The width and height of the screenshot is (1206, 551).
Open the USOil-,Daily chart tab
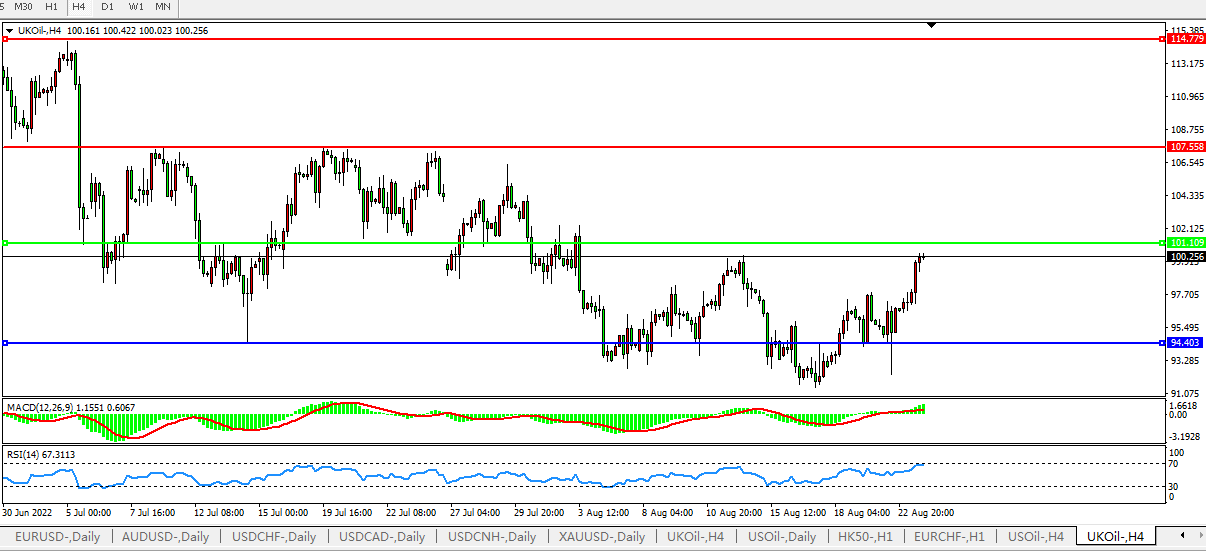[x=781, y=537]
